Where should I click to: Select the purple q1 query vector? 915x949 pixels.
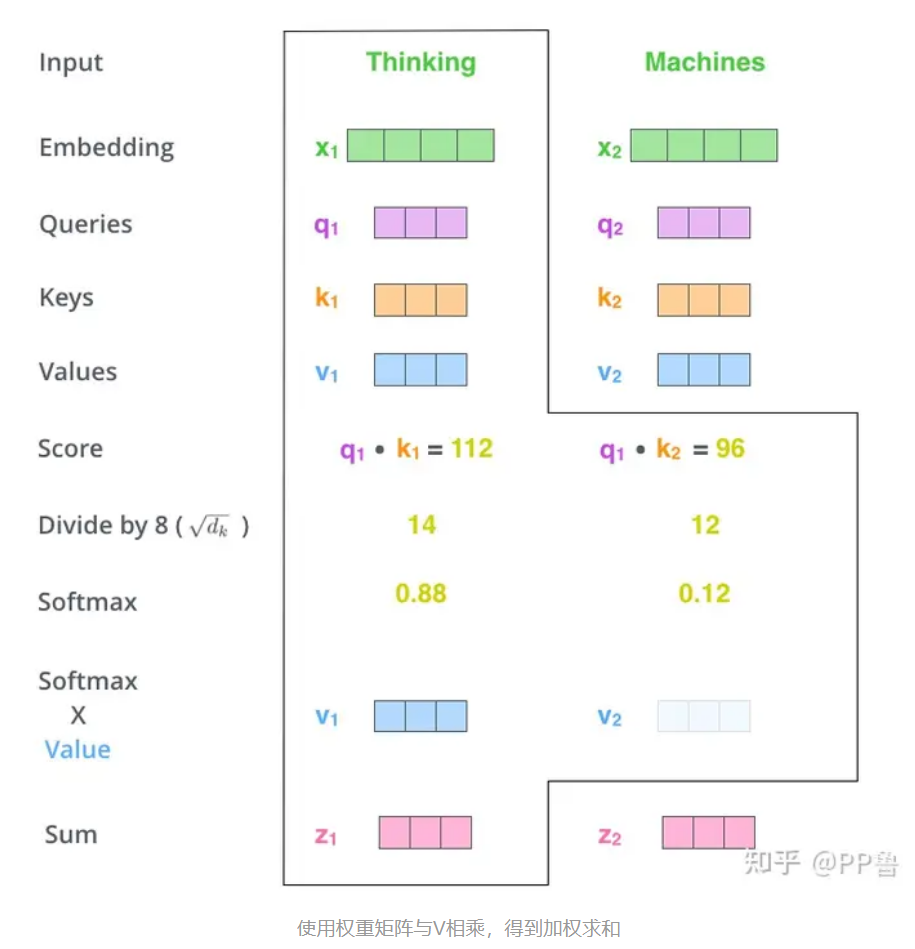point(421,223)
